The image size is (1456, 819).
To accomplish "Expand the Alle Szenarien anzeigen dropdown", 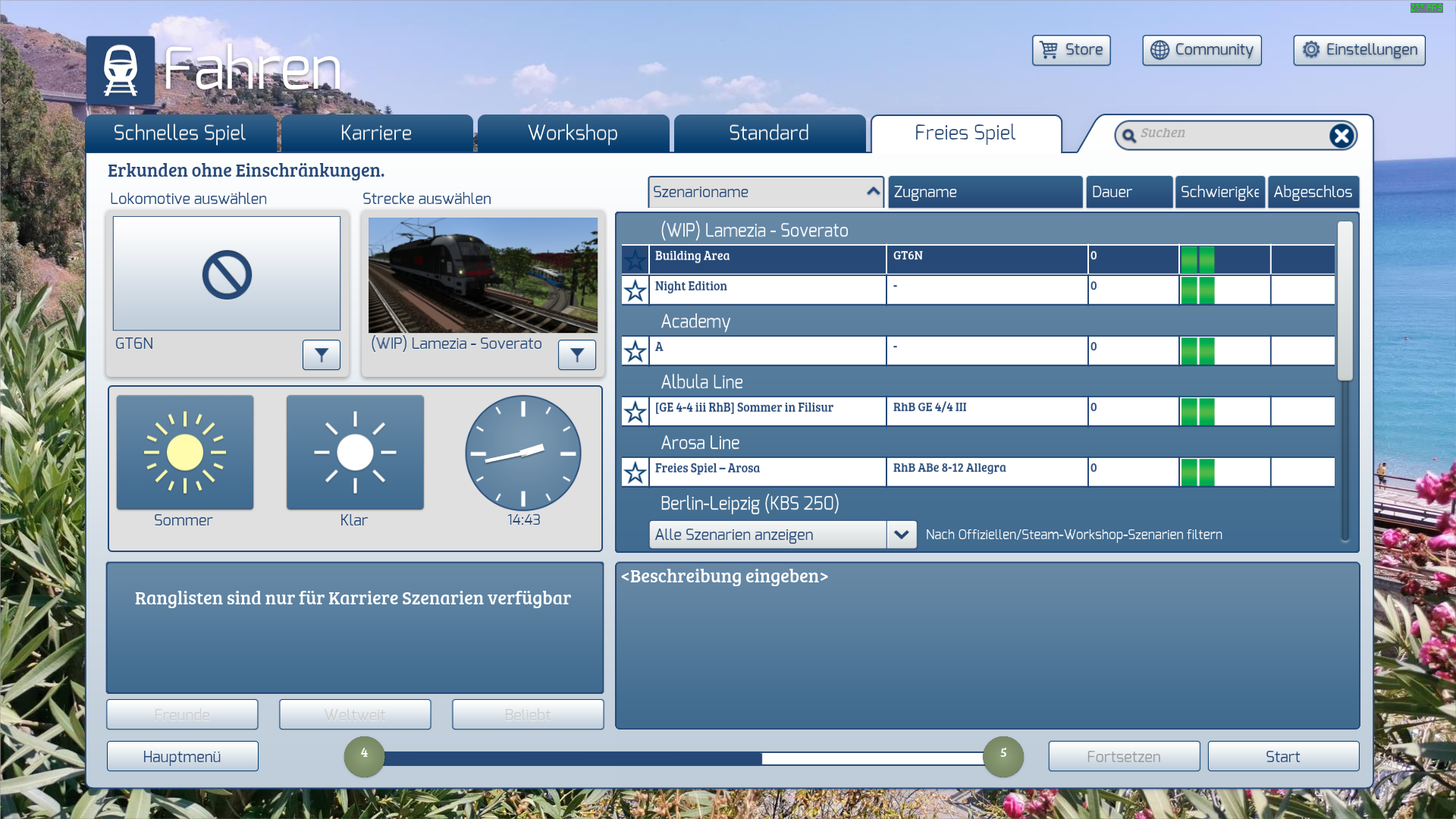I will pyautogui.click(x=901, y=535).
